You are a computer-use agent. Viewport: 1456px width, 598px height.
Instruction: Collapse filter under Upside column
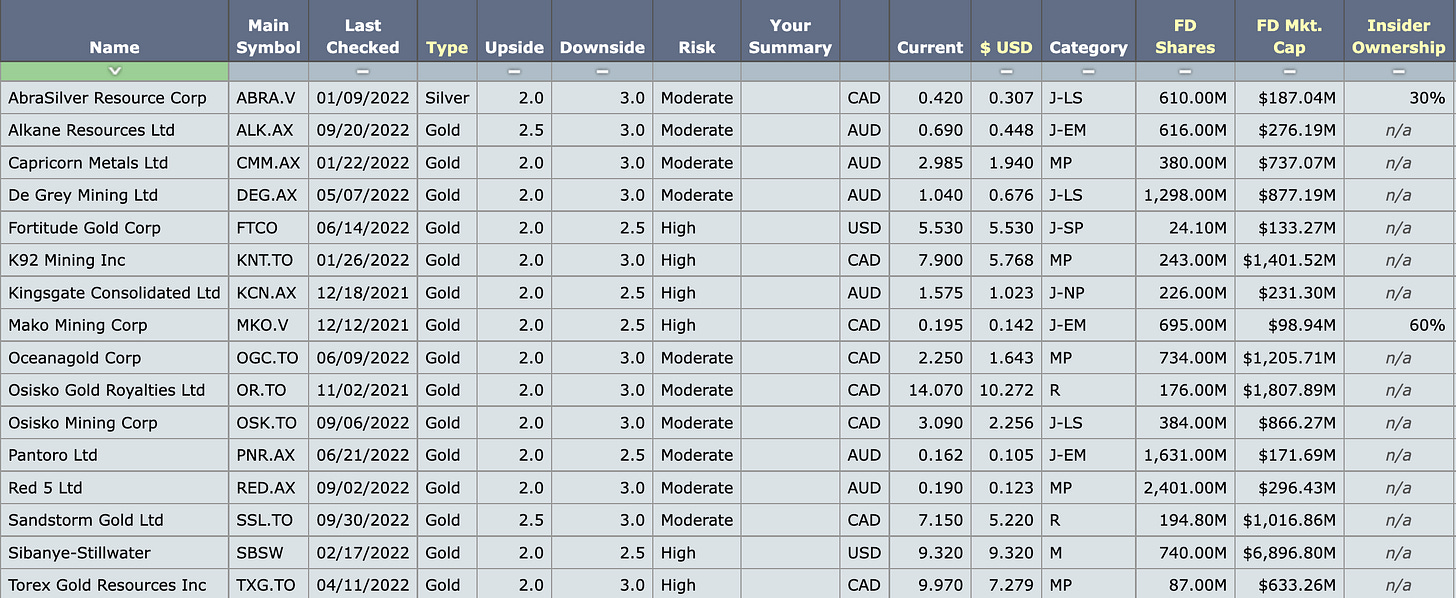(x=514, y=71)
